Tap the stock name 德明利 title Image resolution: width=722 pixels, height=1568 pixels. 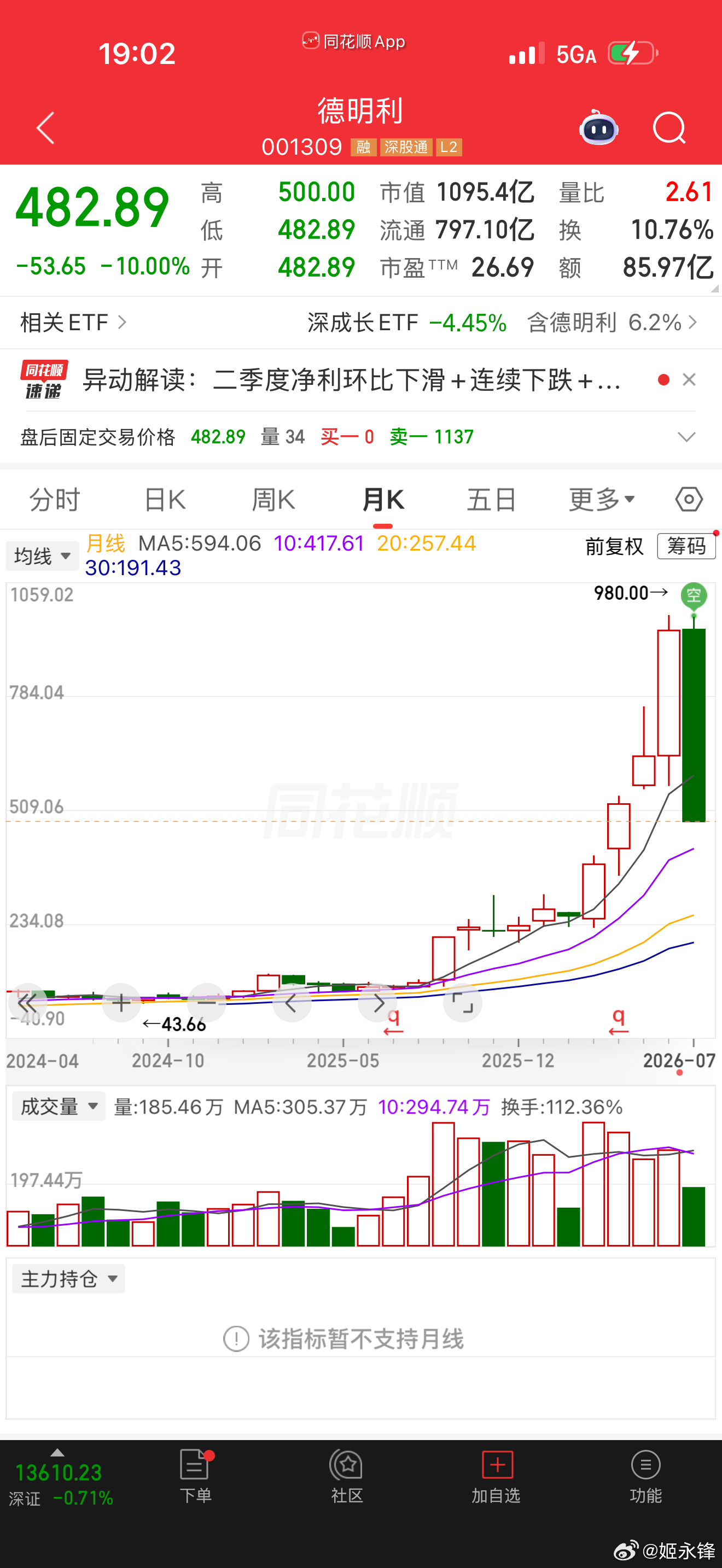[x=360, y=111]
